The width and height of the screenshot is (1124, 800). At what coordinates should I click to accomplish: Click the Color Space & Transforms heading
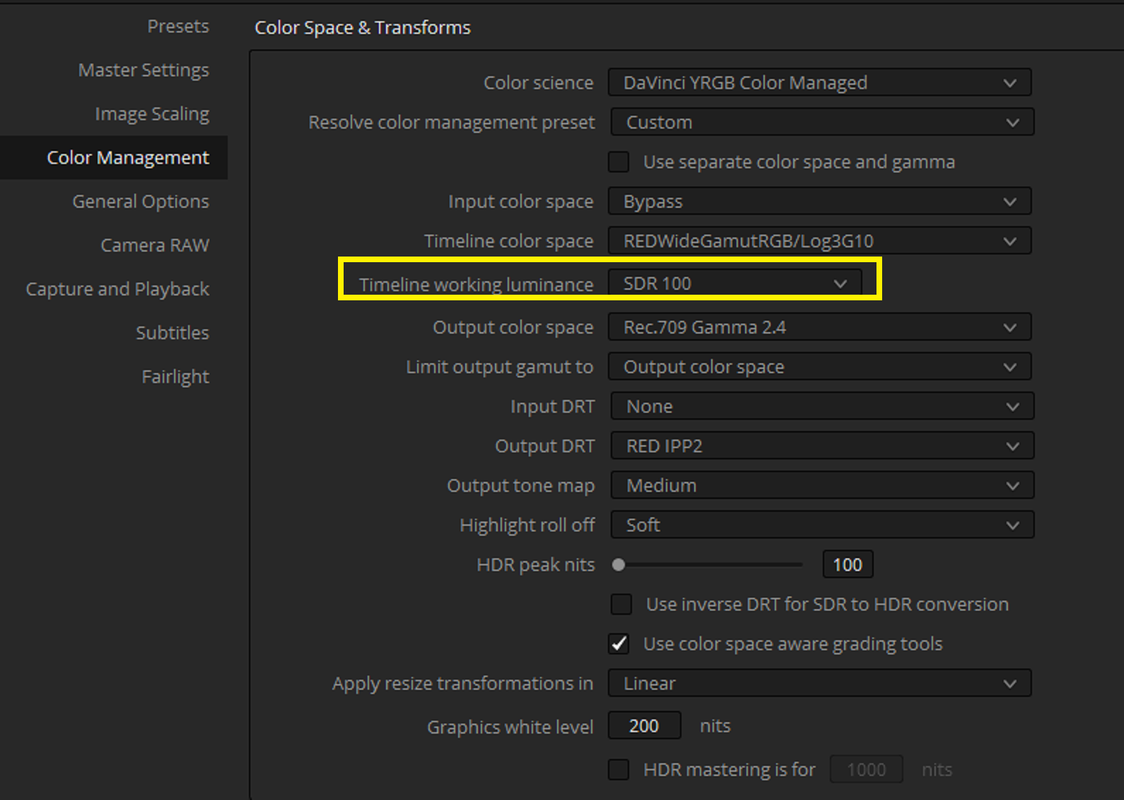(x=363, y=27)
